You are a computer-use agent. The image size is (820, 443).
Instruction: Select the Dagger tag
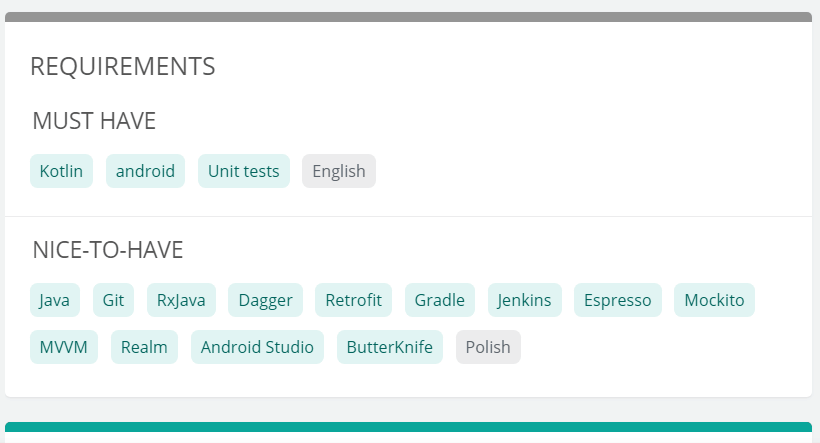(x=265, y=300)
